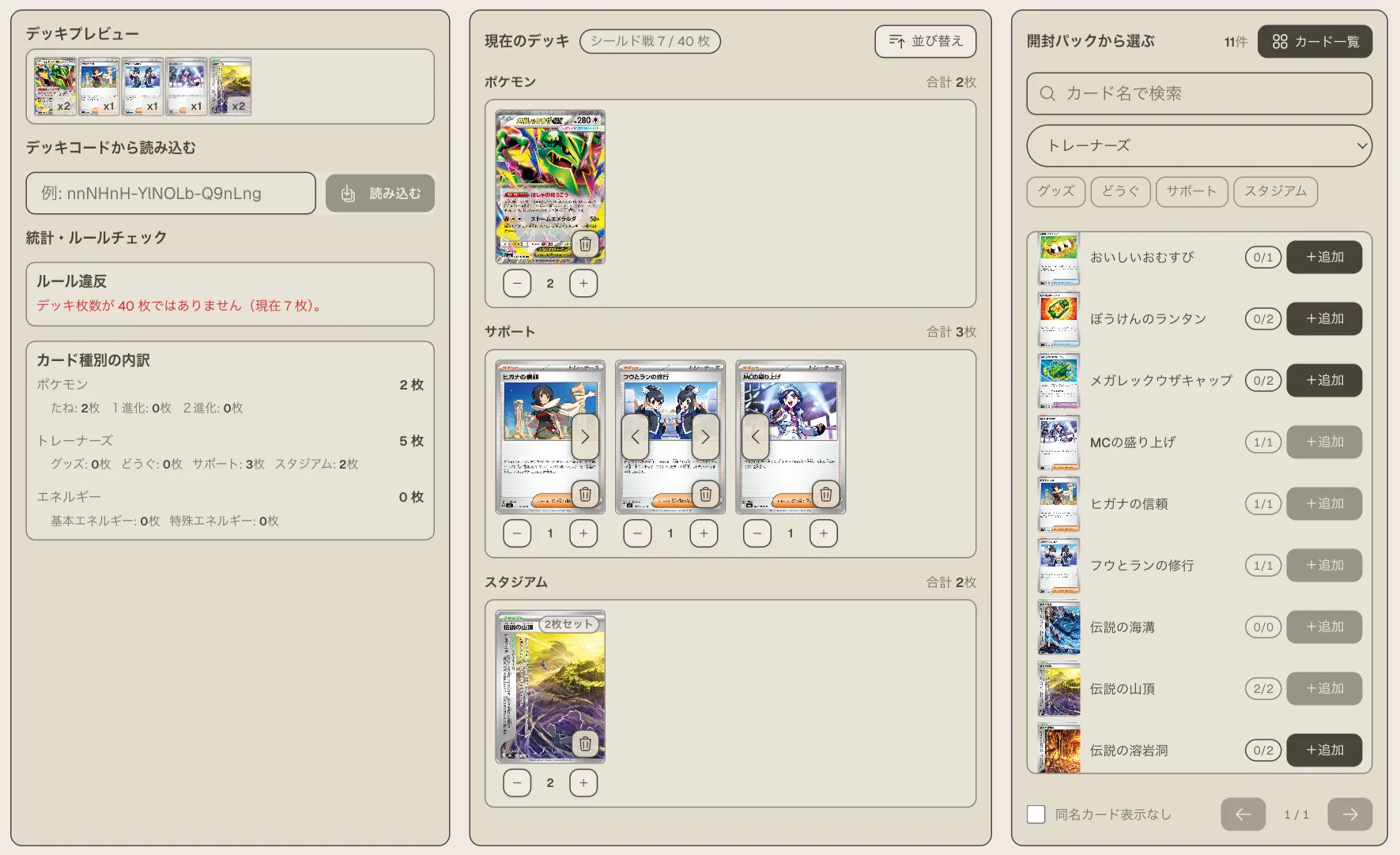
Task: Add メガレックウザキャップ to the deck
Action: (x=1324, y=380)
